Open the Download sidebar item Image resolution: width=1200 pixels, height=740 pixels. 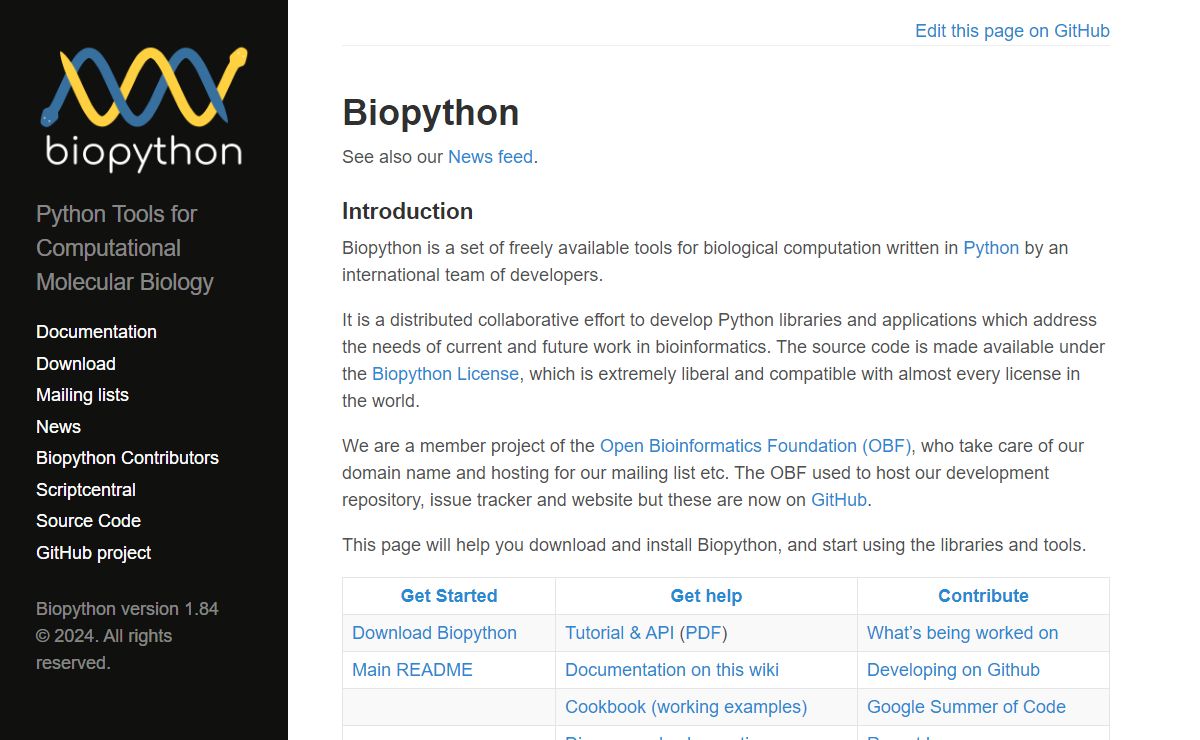point(76,364)
